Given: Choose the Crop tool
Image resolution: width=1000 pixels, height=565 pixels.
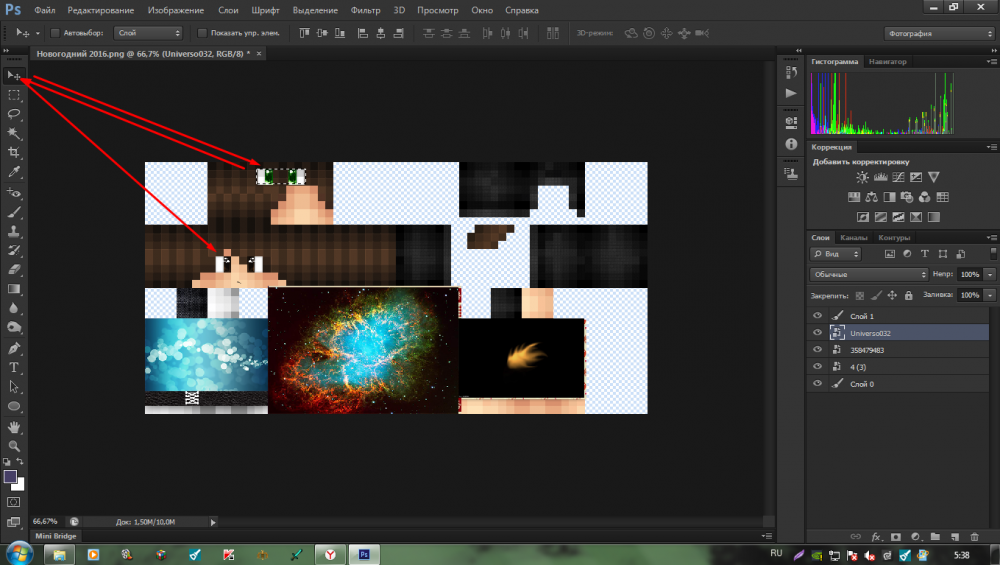Looking at the screenshot, I should [x=14, y=152].
